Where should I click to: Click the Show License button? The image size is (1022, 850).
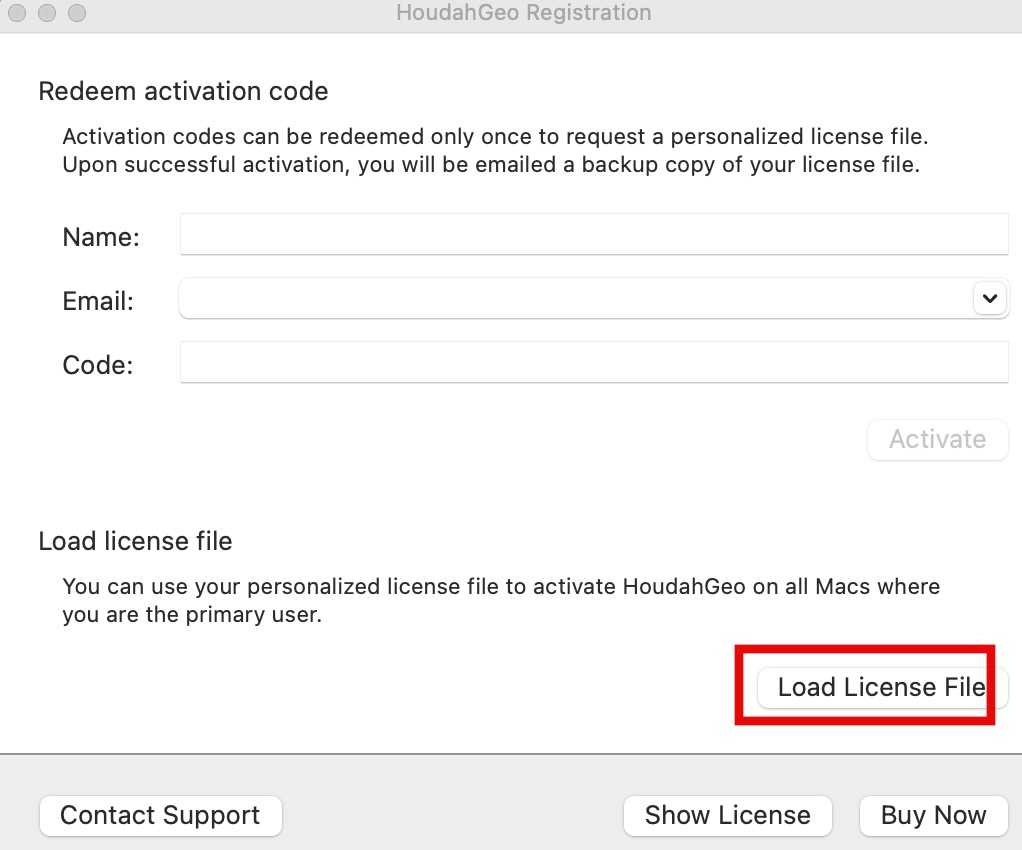click(x=727, y=815)
